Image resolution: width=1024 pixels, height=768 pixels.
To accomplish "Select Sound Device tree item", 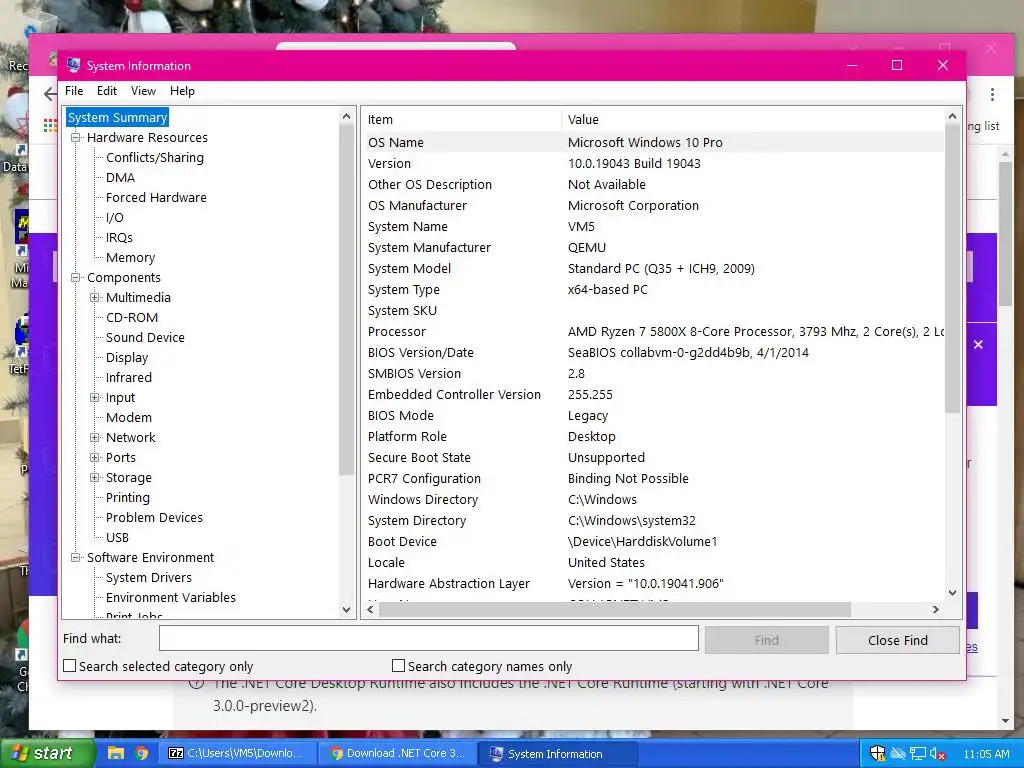I will [x=145, y=337].
